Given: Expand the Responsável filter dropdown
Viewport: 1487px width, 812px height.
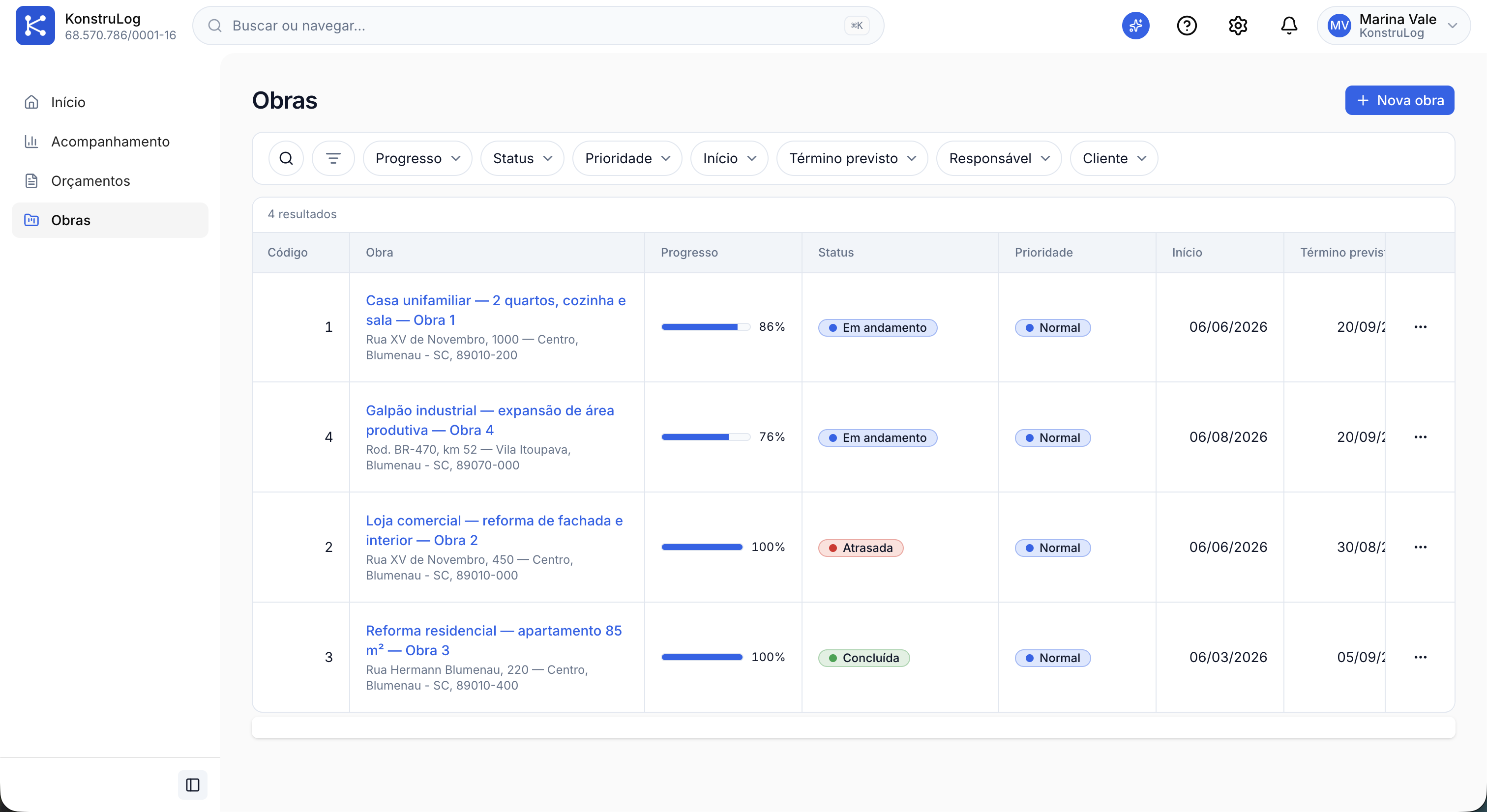Looking at the screenshot, I should click(x=999, y=158).
